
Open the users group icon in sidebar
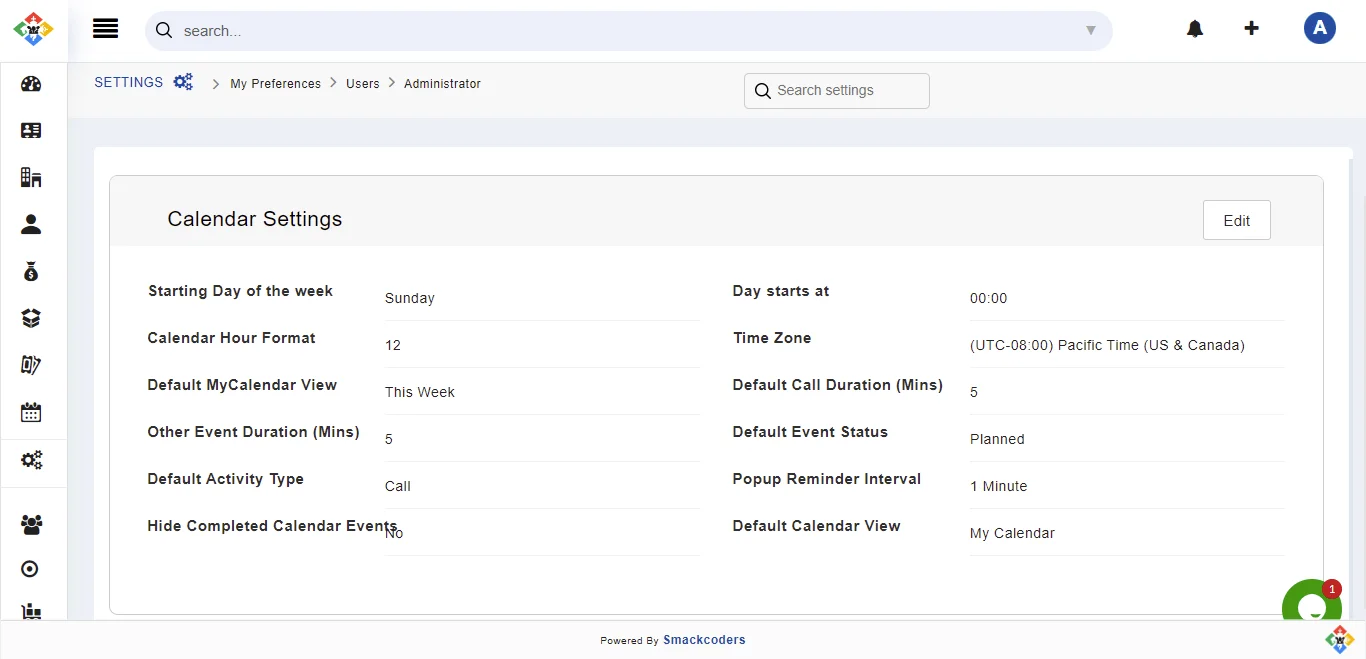pos(31,524)
